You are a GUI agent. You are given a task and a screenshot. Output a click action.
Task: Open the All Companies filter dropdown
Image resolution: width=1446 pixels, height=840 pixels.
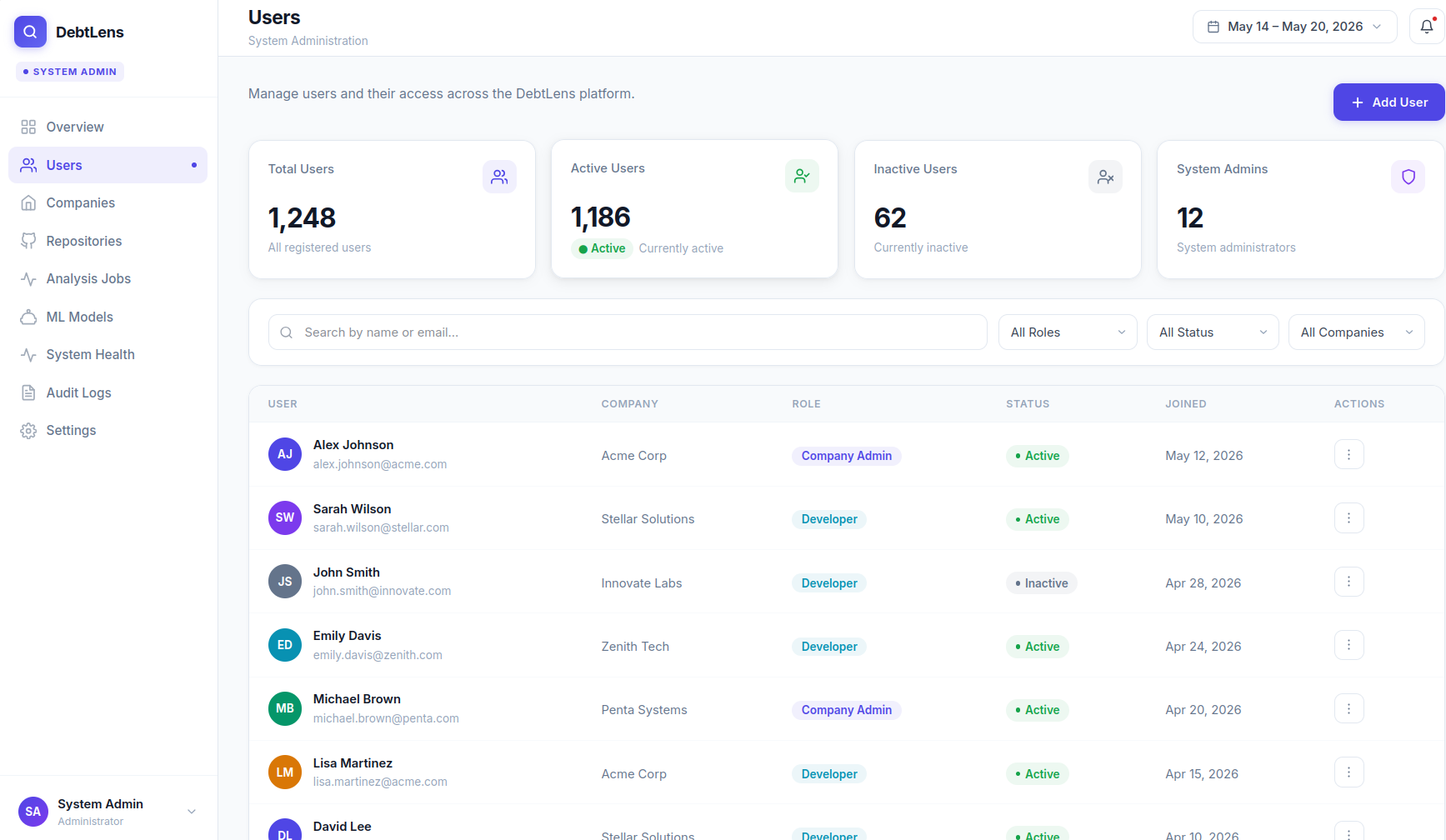[x=1356, y=332]
